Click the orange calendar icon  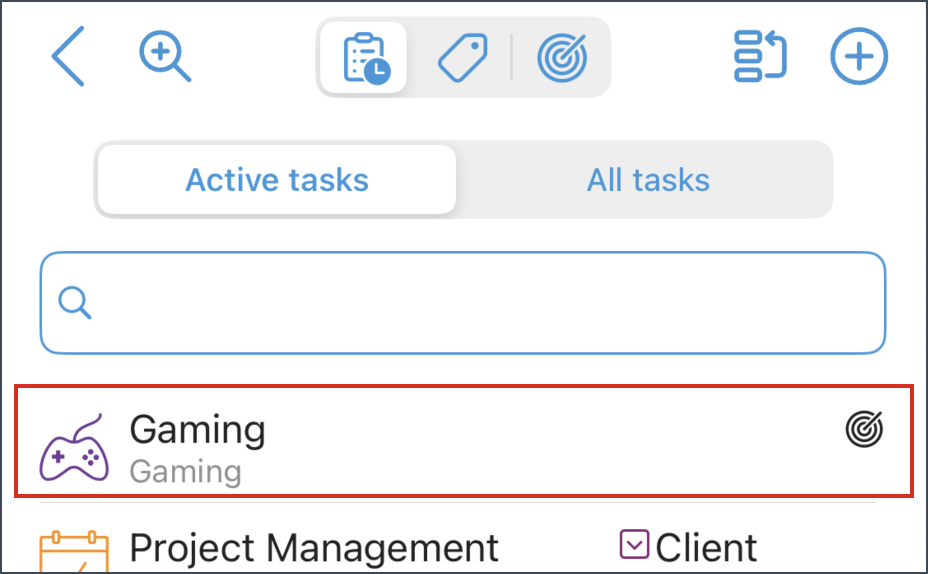(74, 552)
